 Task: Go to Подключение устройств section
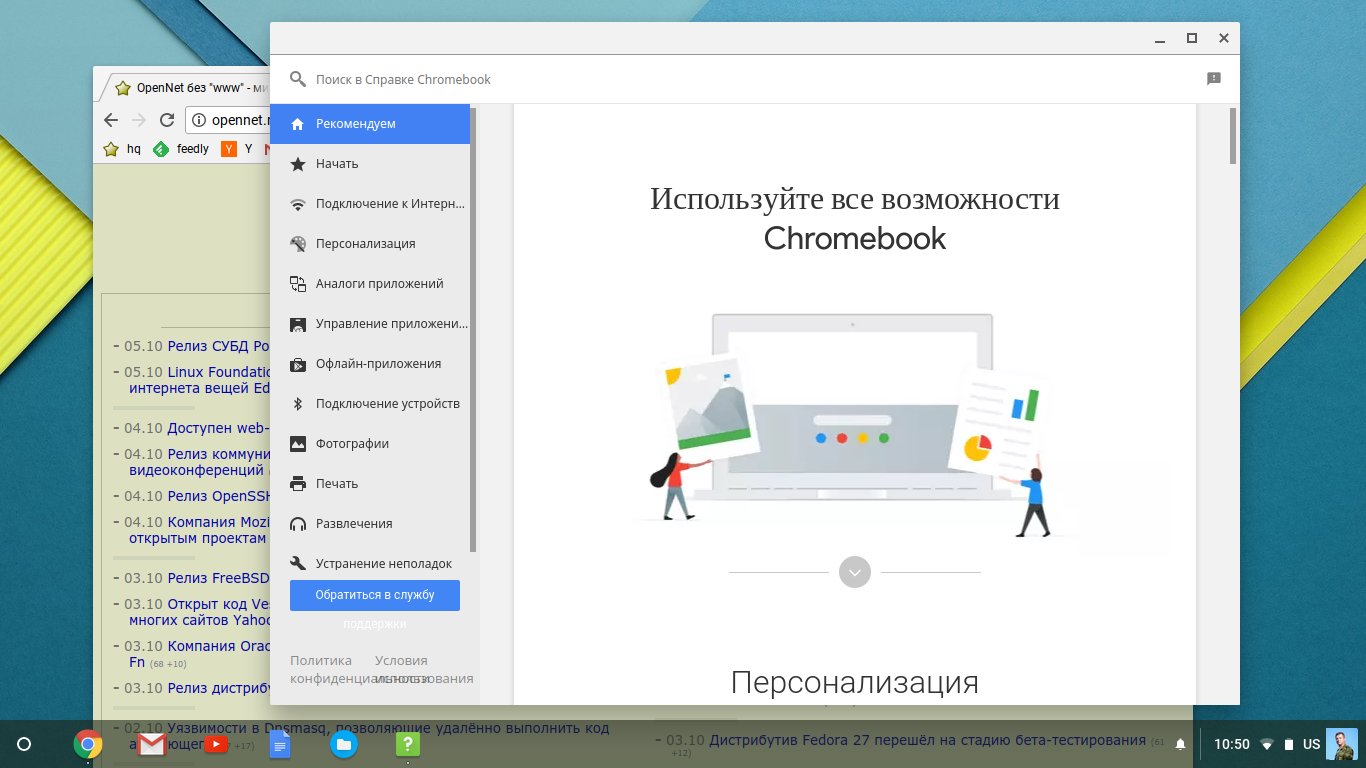pos(387,404)
